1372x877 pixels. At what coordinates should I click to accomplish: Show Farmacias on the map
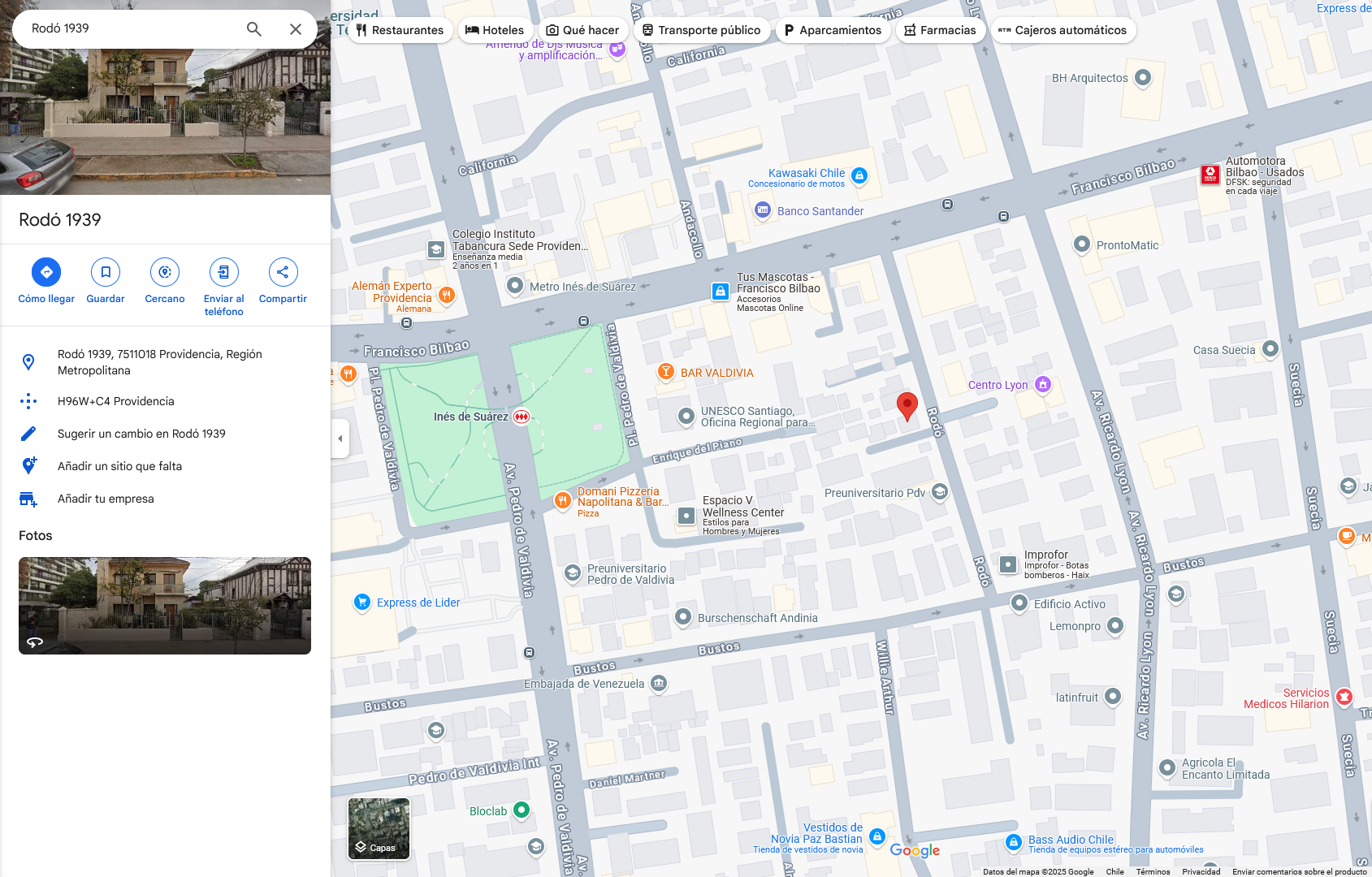pyautogui.click(x=940, y=30)
